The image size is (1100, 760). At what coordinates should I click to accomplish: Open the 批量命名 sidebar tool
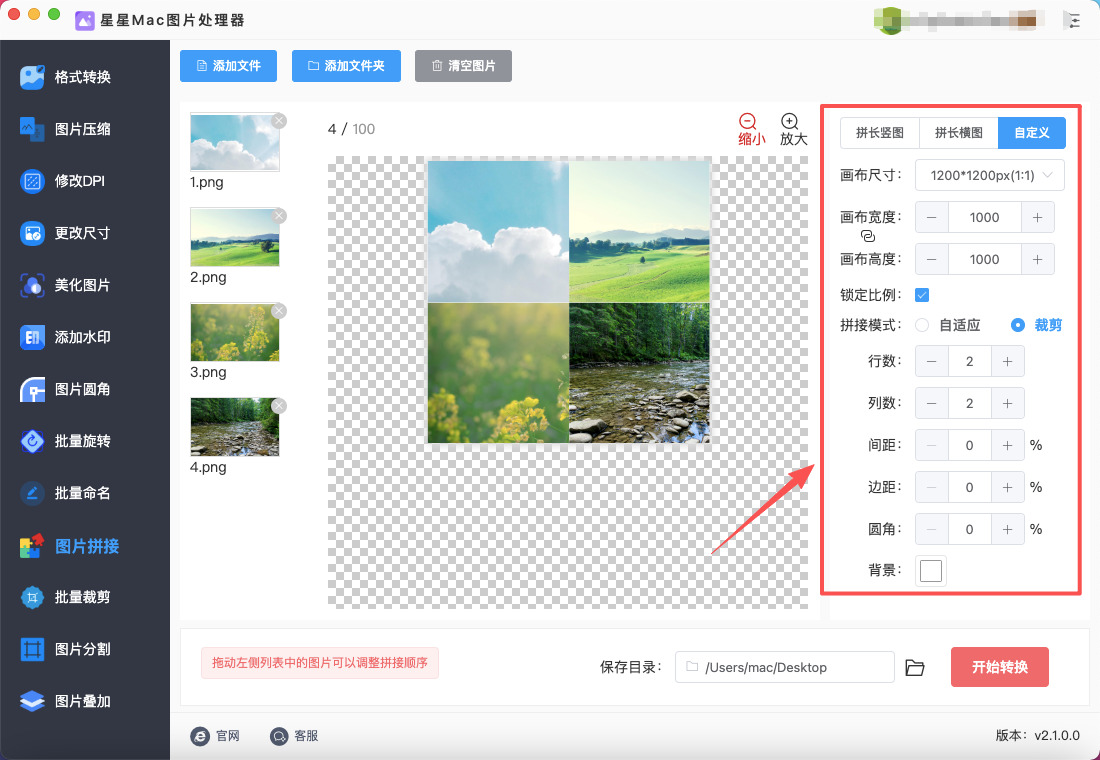[67, 493]
